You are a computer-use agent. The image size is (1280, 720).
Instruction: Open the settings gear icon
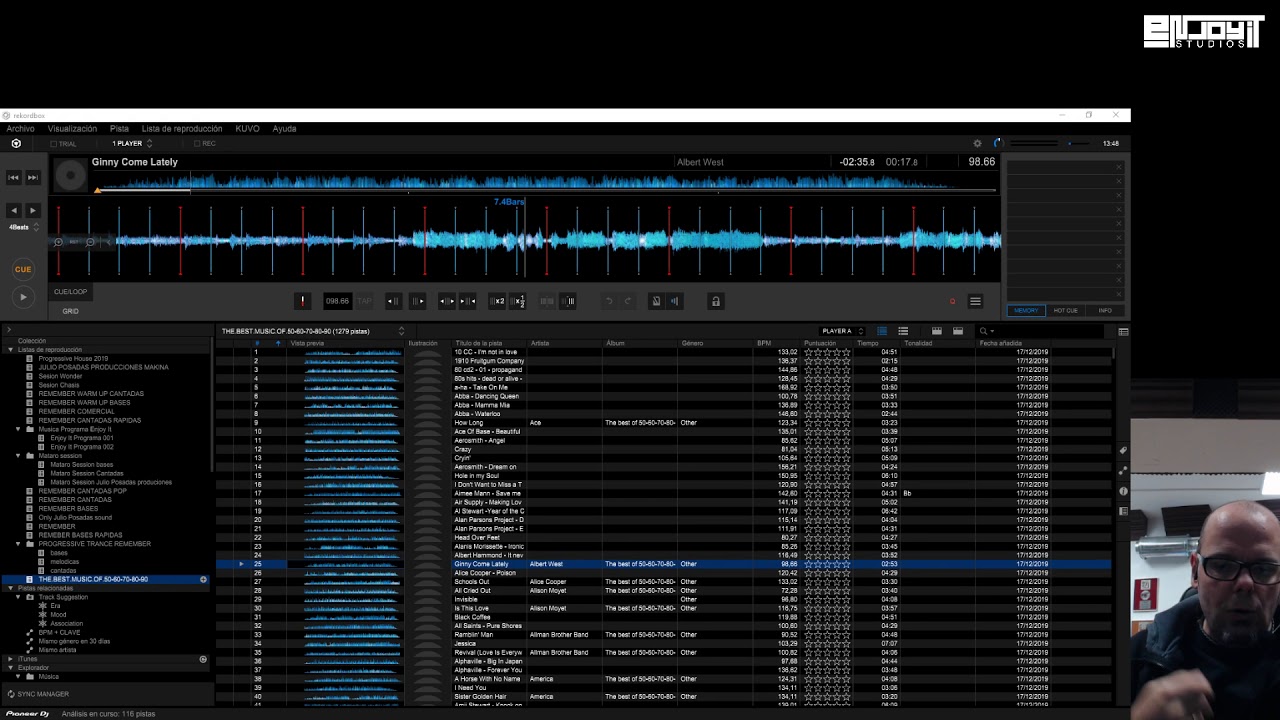977,143
